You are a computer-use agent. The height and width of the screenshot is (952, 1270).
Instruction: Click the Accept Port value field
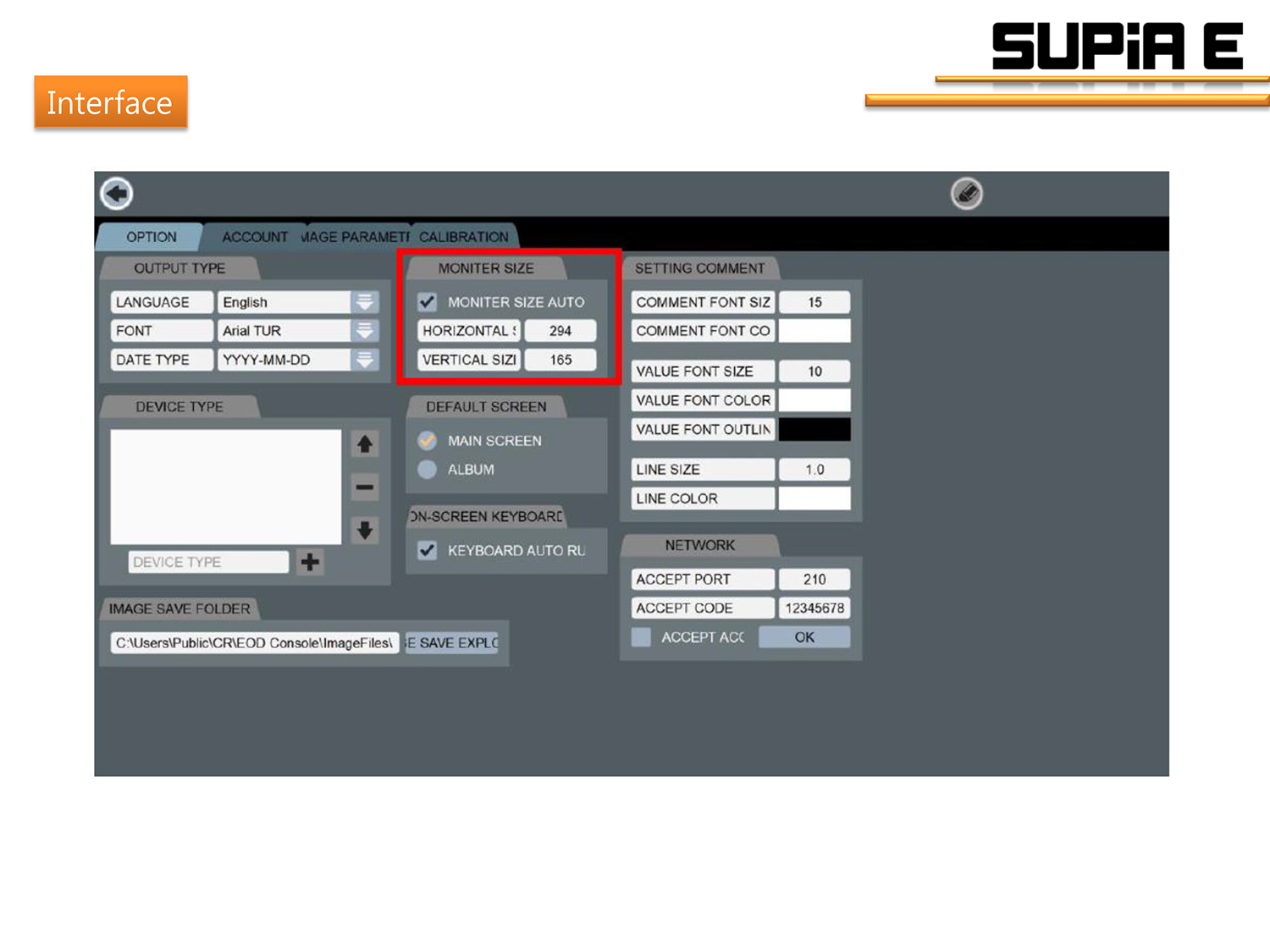pos(814,580)
